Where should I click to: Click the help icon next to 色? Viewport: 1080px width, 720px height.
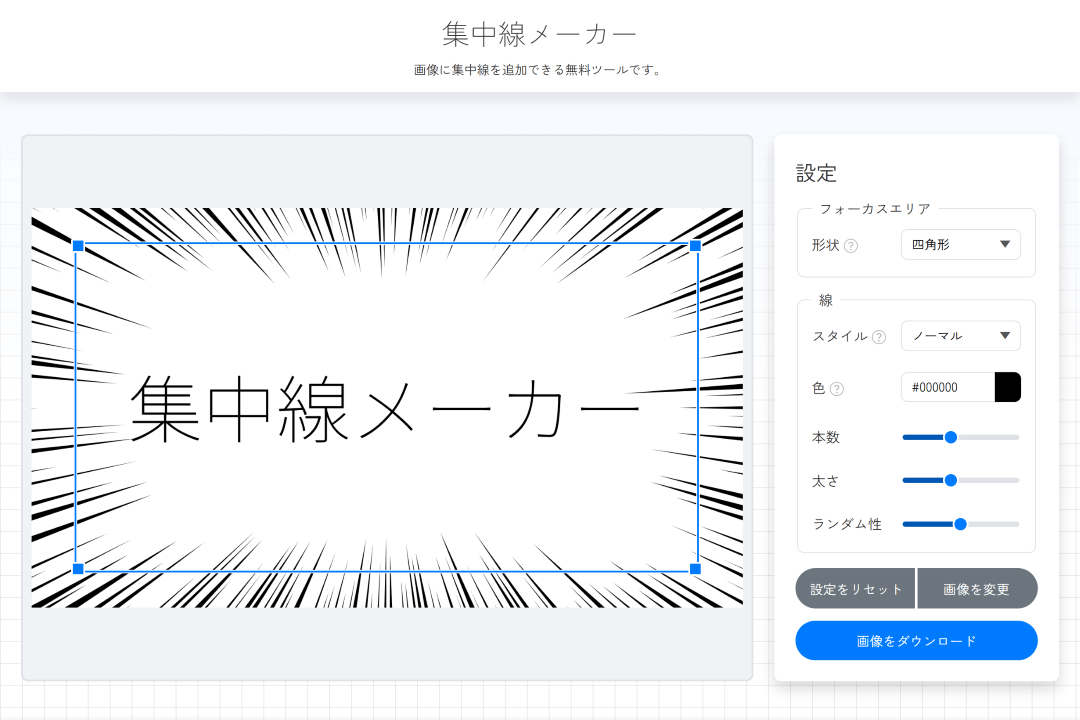point(837,388)
